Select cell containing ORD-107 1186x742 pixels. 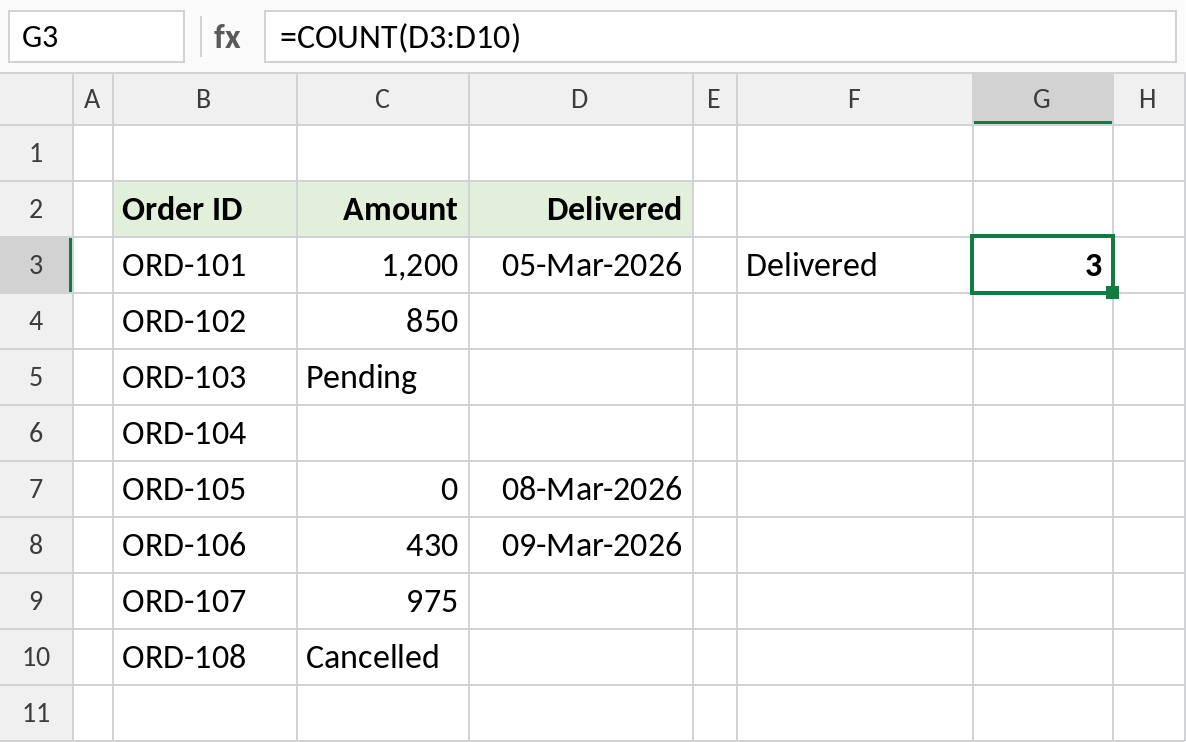(x=205, y=601)
